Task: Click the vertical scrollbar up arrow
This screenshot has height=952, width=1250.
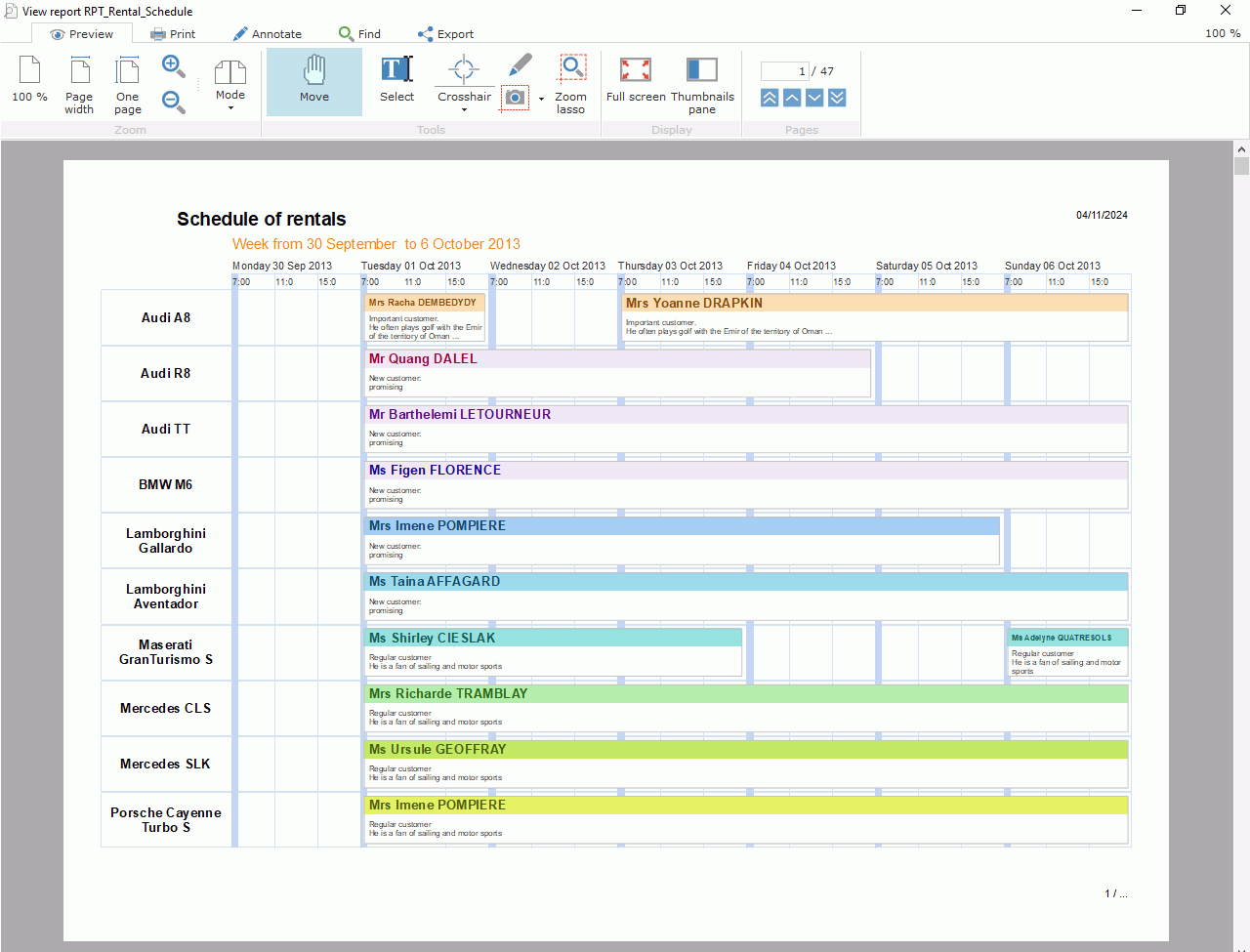Action: coord(1241,149)
